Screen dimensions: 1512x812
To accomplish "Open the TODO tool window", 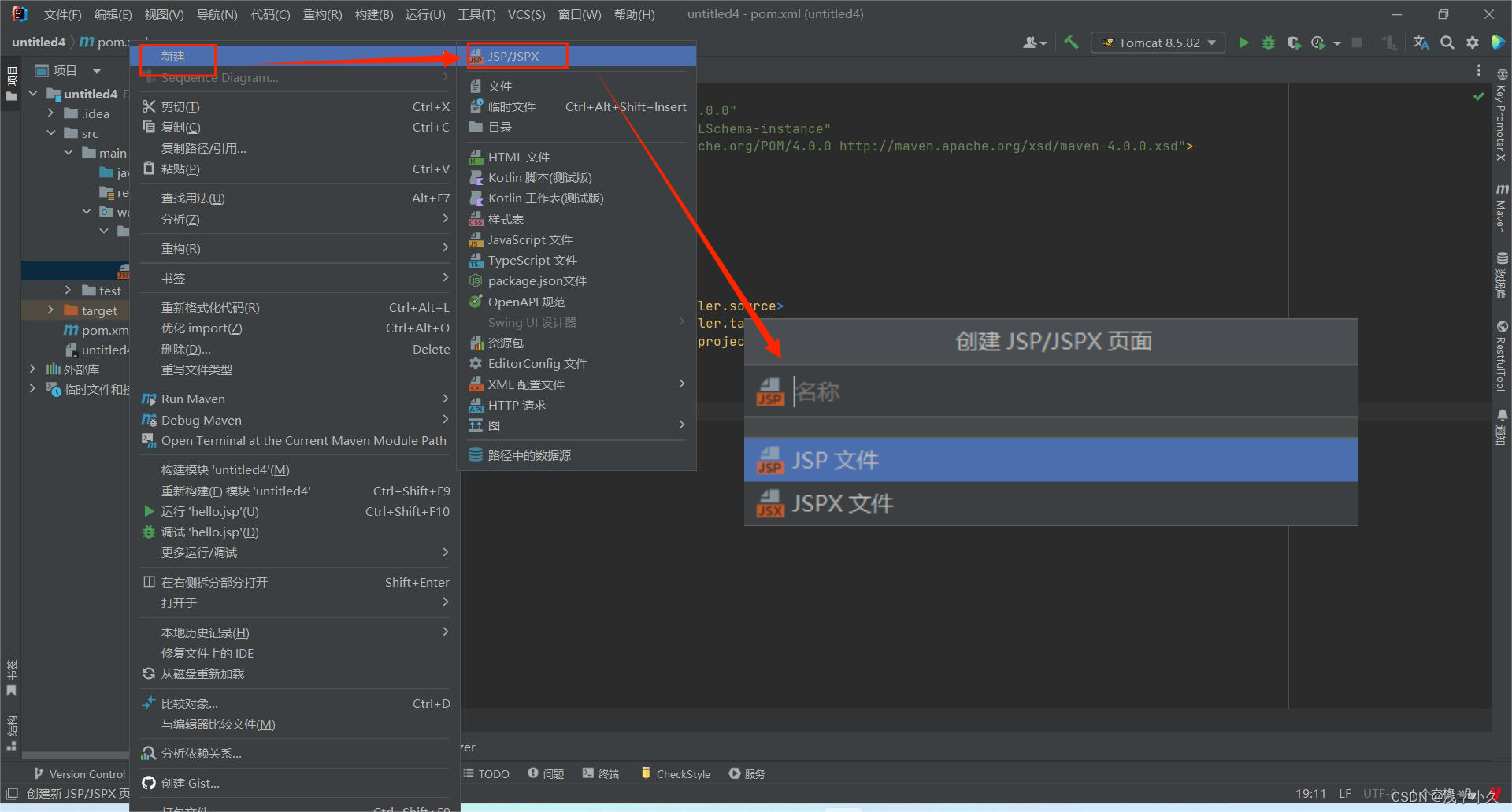I will coord(487,774).
